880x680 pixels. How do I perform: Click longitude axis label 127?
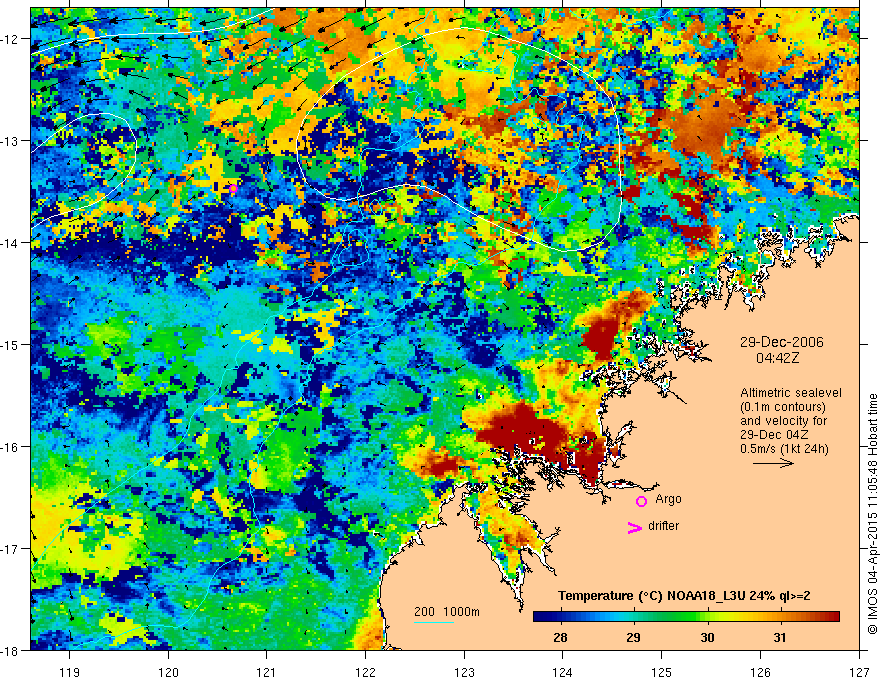point(859,672)
